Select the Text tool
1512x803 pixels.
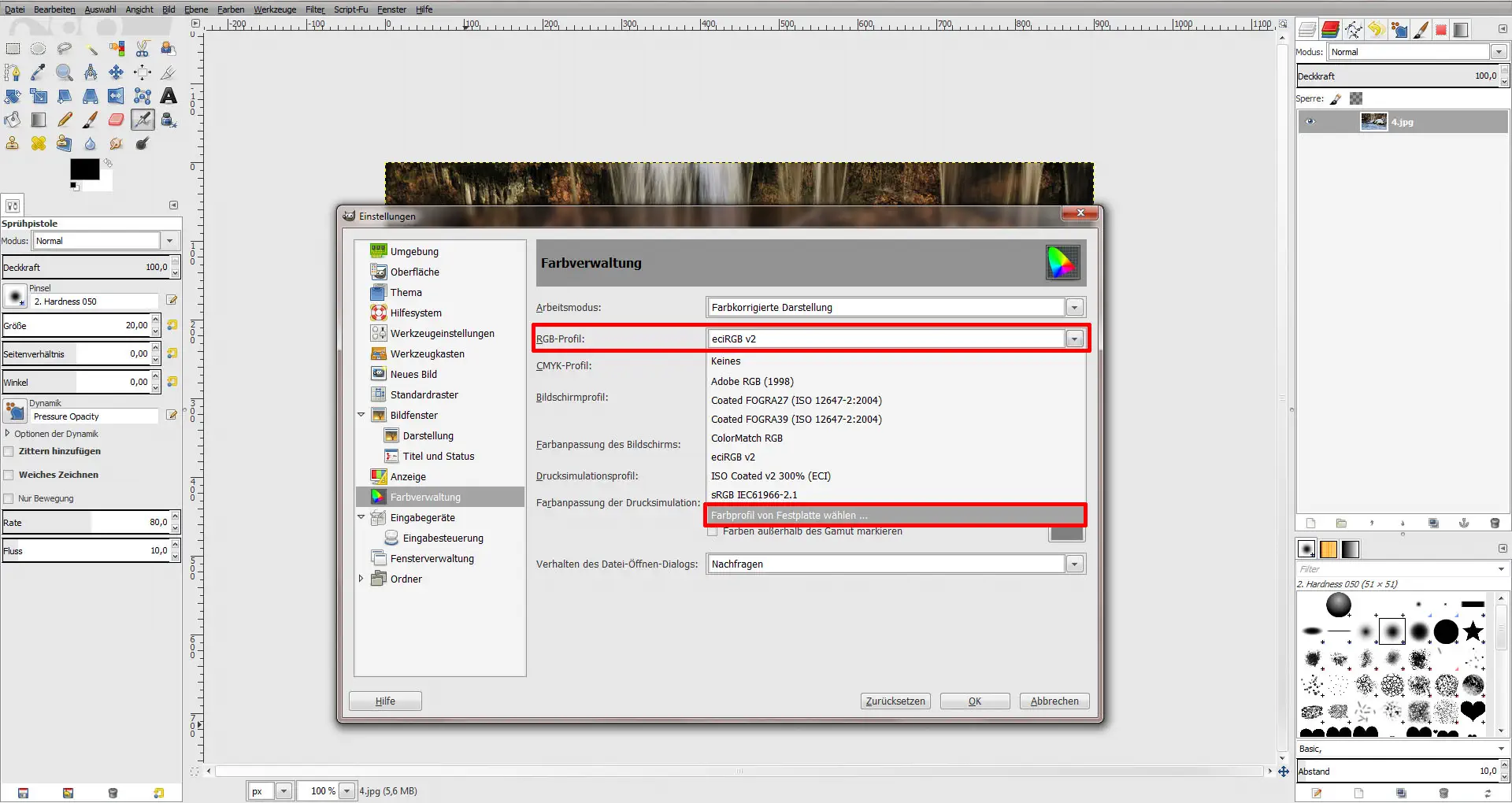168,96
